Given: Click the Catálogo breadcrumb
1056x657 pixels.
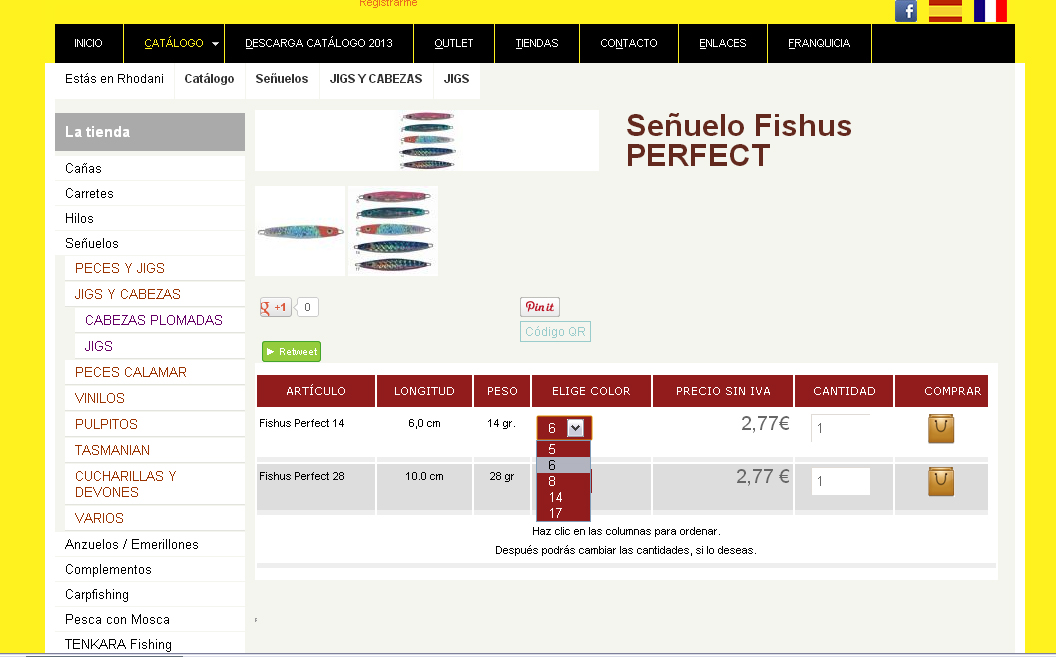Looking at the screenshot, I should (x=209, y=79).
